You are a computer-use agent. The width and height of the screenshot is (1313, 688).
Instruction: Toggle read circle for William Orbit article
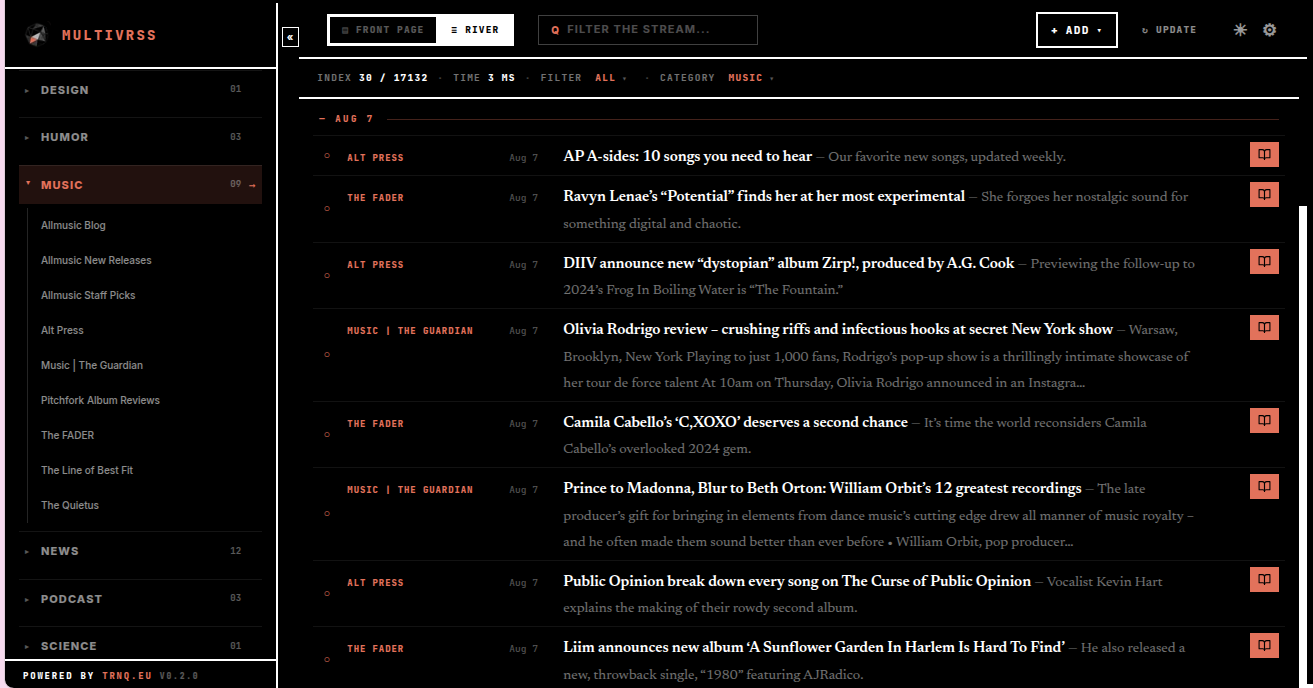click(x=327, y=513)
